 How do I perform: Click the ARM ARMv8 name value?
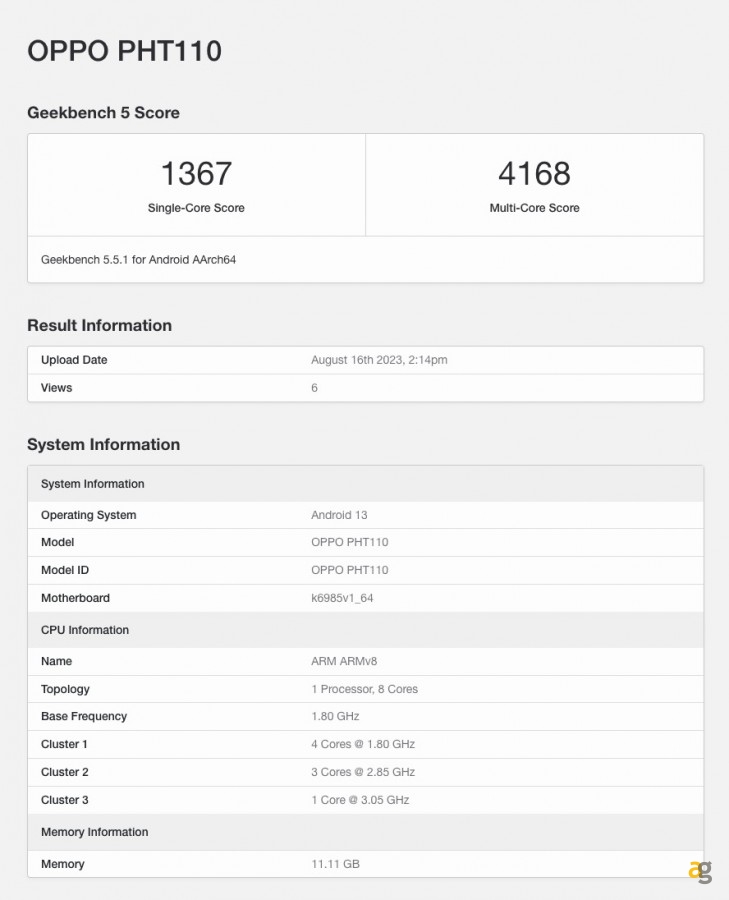[344, 661]
